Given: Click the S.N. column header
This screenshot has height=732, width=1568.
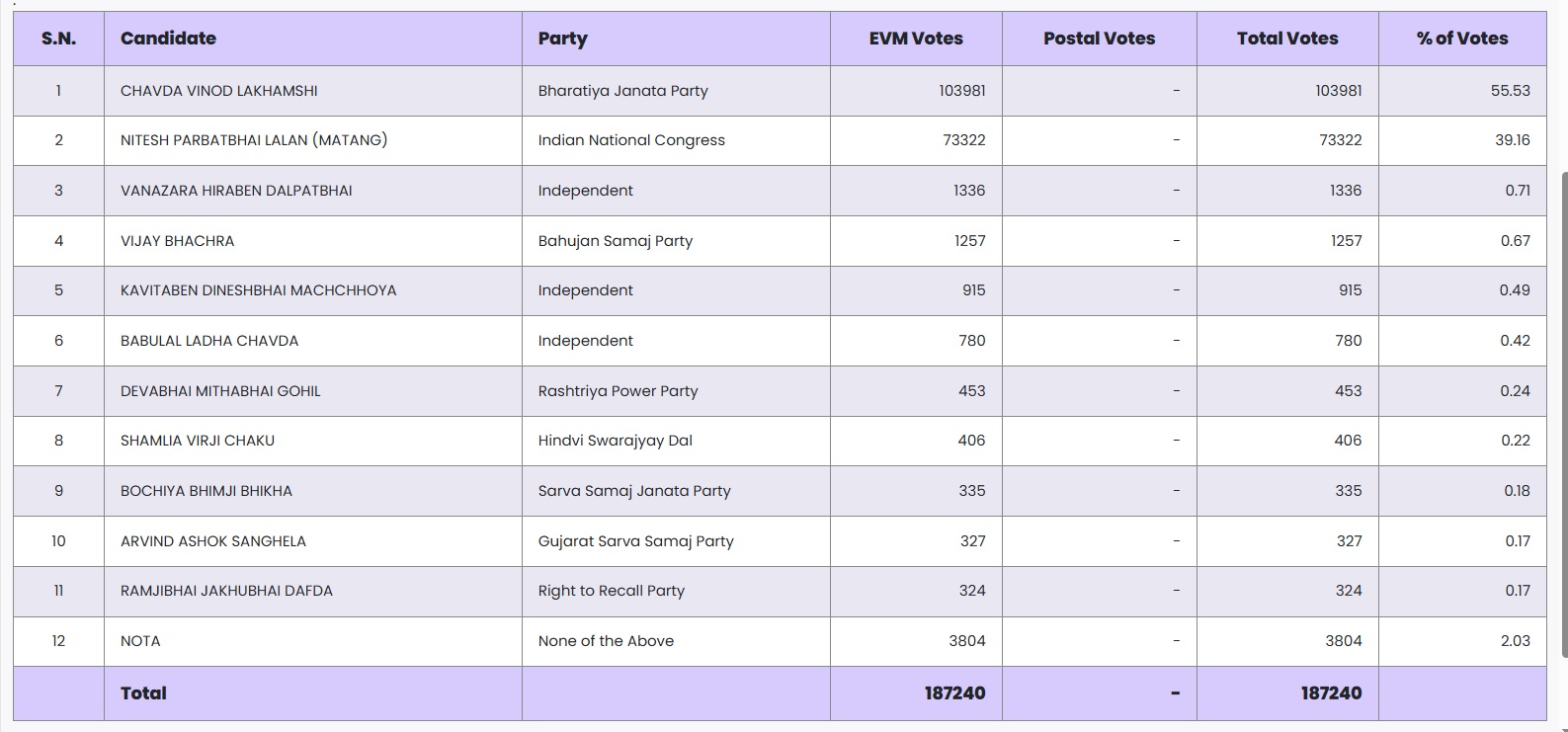Looking at the screenshot, I should (58, 39).
